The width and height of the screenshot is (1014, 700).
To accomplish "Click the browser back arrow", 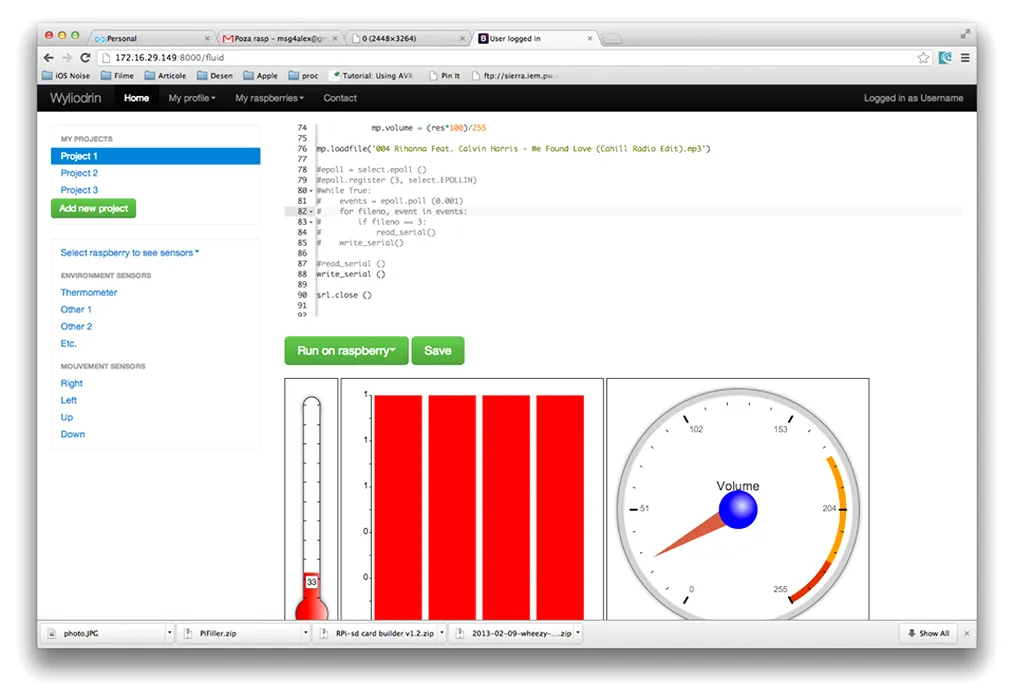I will (50, 58).
